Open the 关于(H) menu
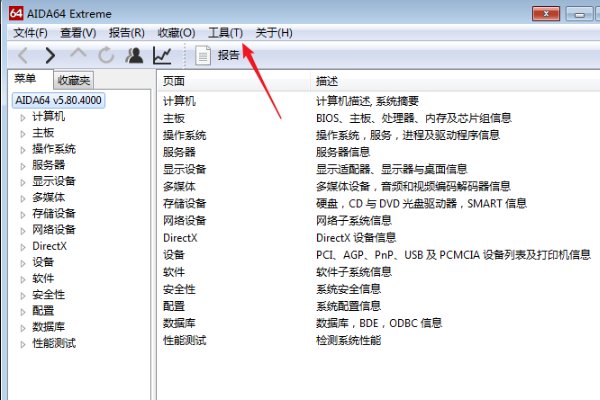 274,33
